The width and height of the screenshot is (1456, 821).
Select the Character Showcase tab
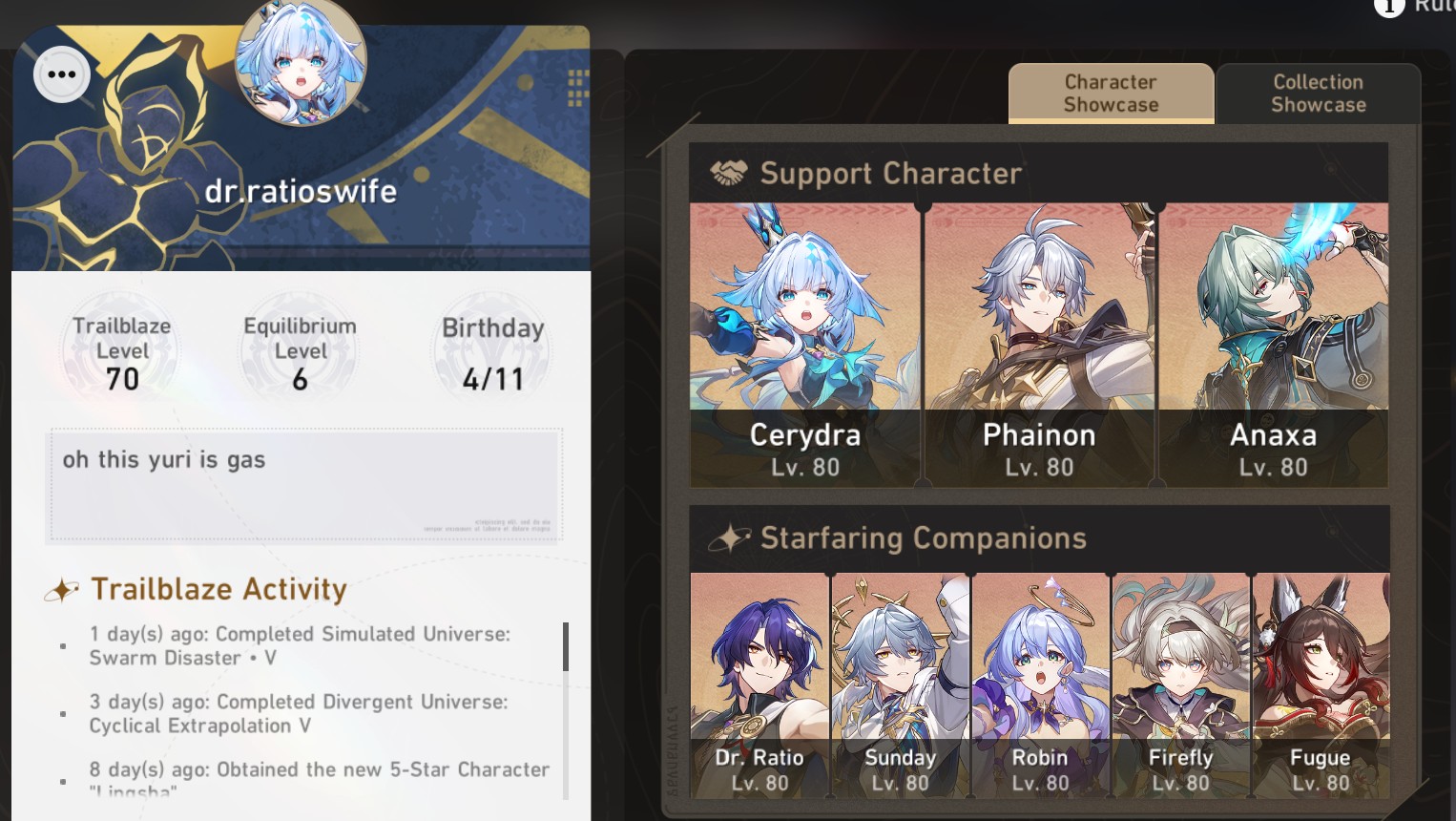coord(1111,94)
